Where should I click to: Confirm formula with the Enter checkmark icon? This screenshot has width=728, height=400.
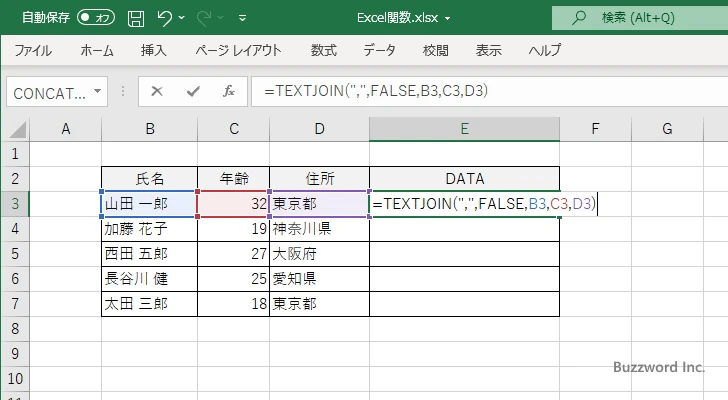192,91
